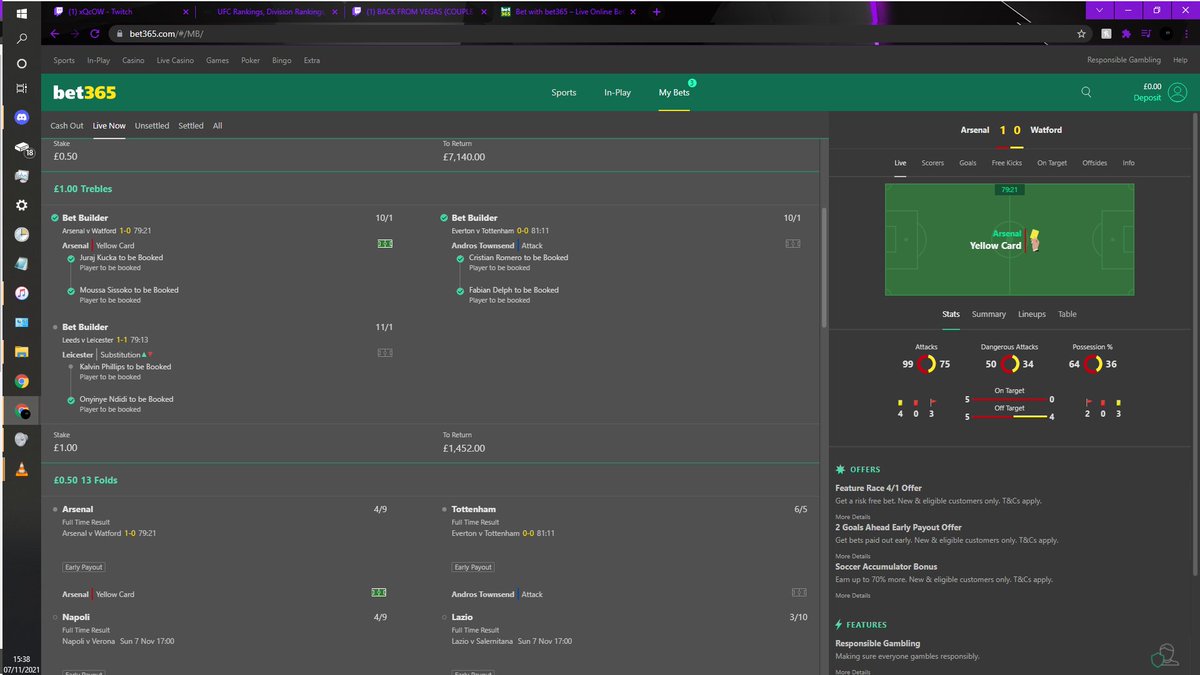Go back with the browser back arrow
The image size is (1200, 675).
point(54,33)
